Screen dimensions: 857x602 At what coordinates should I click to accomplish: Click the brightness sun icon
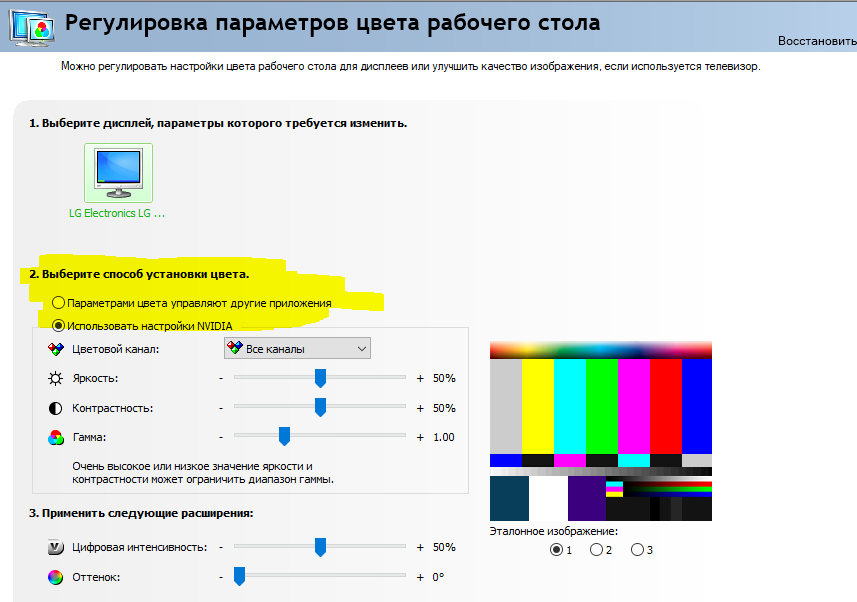point(56,378)
